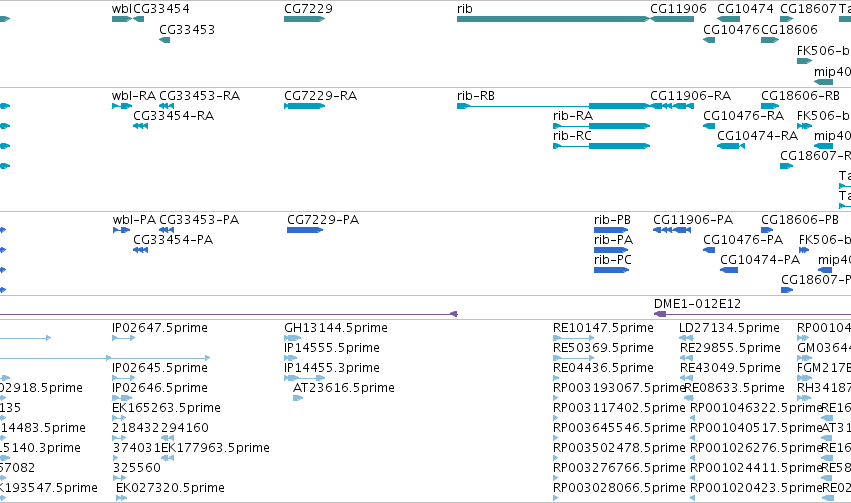Click the rib gene feature bar

coord(553,19)
